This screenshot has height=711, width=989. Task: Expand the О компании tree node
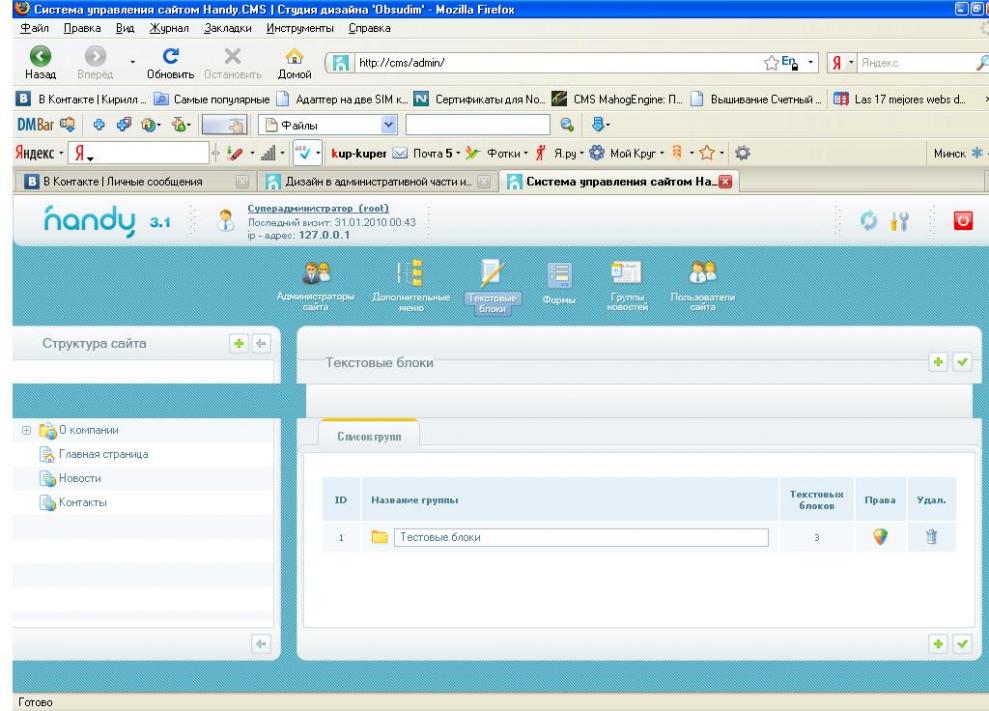pyautogui.click(x=24, y=431)
